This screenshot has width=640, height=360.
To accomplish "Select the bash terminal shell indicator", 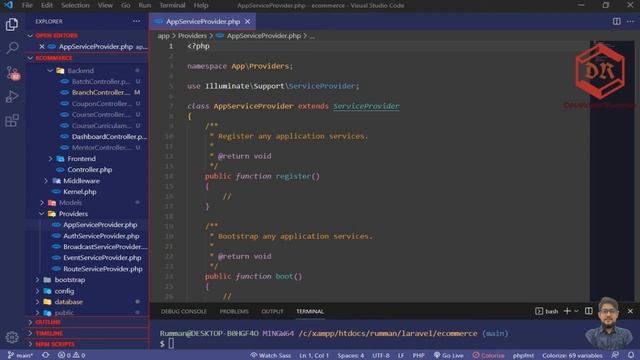I will pos(547,311).
